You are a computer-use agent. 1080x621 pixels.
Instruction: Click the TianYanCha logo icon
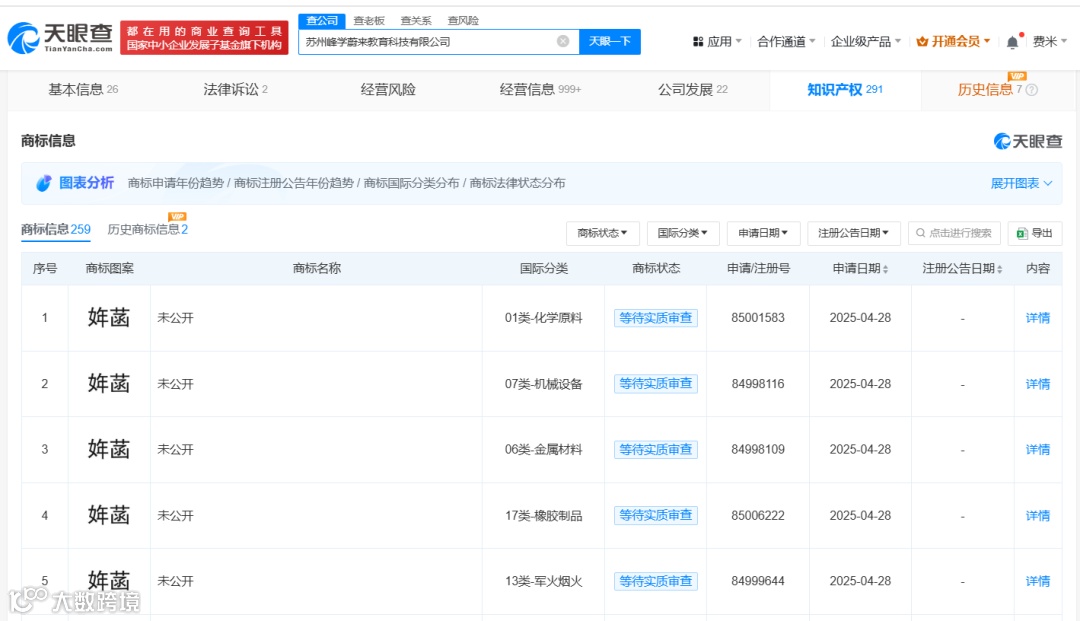24,38
